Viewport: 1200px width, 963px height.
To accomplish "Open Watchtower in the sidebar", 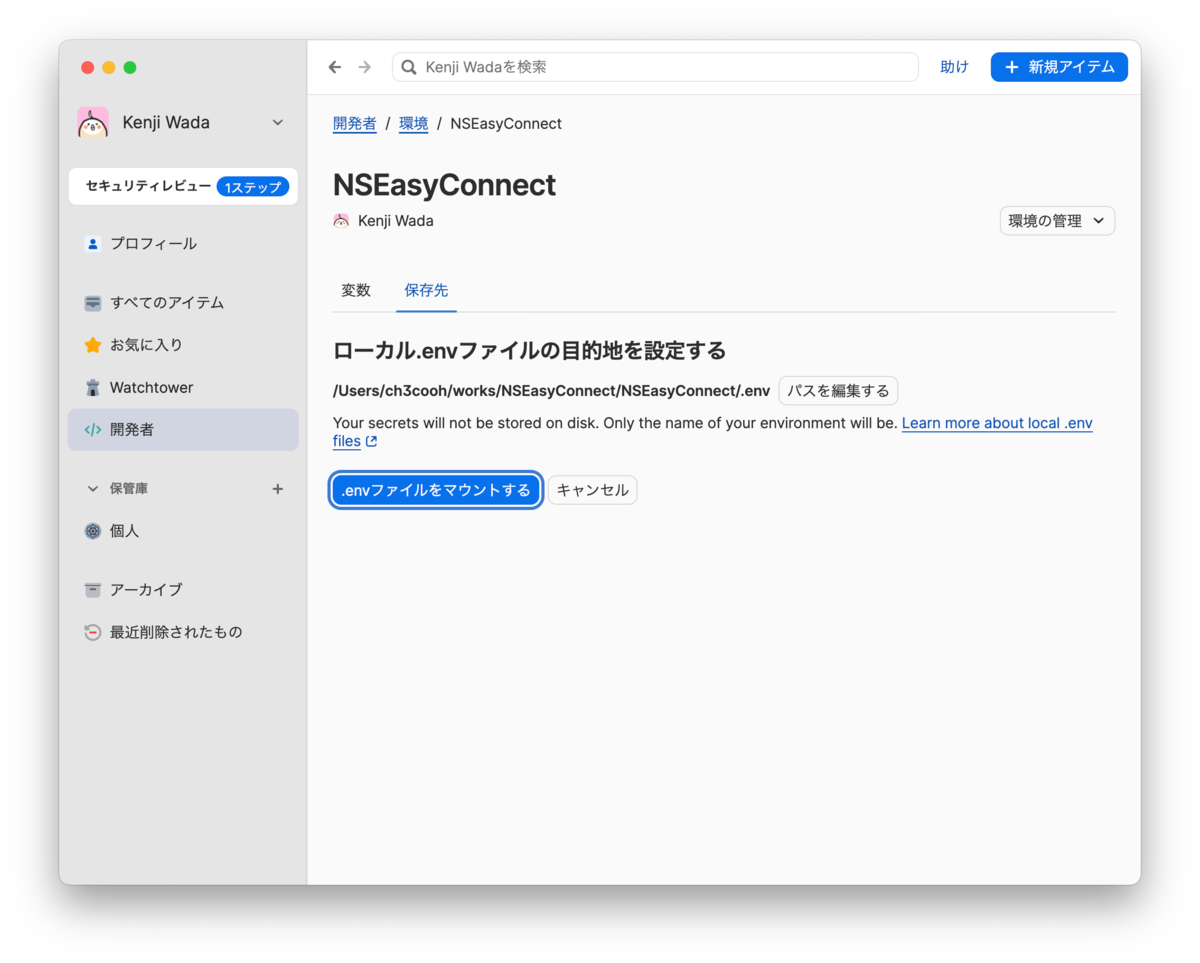I will click(183, 387).
